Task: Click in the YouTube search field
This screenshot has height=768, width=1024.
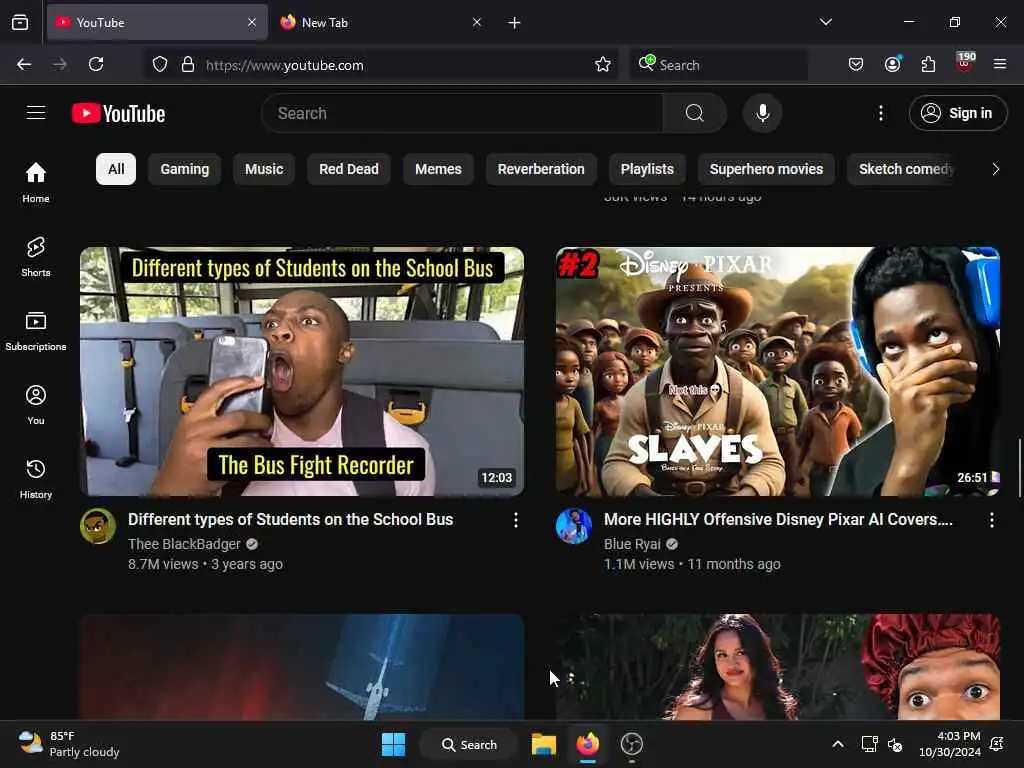Action: (x=462, y=113)
